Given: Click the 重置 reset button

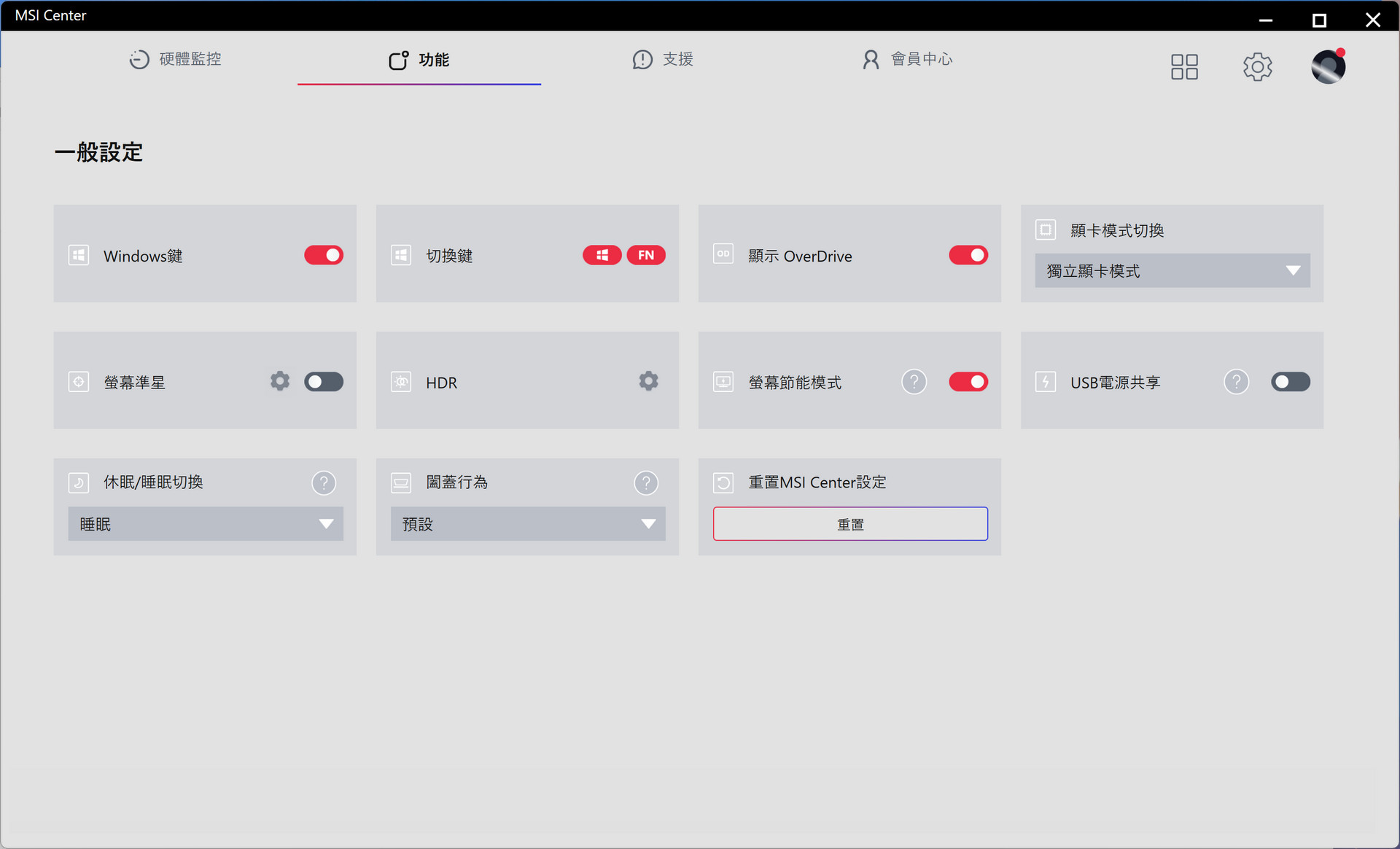Looking at the screenshot, I should [x=850, y=524].
